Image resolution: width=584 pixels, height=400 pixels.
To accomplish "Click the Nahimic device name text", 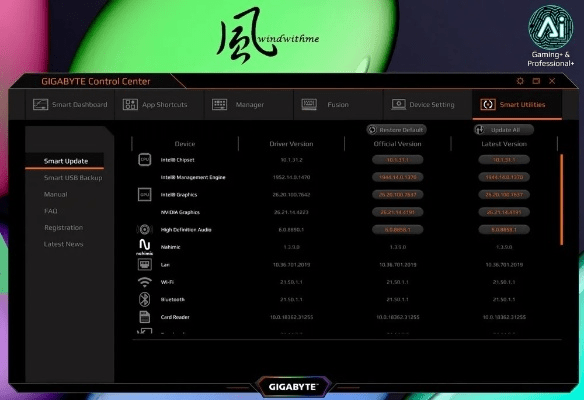I will 171,247.
